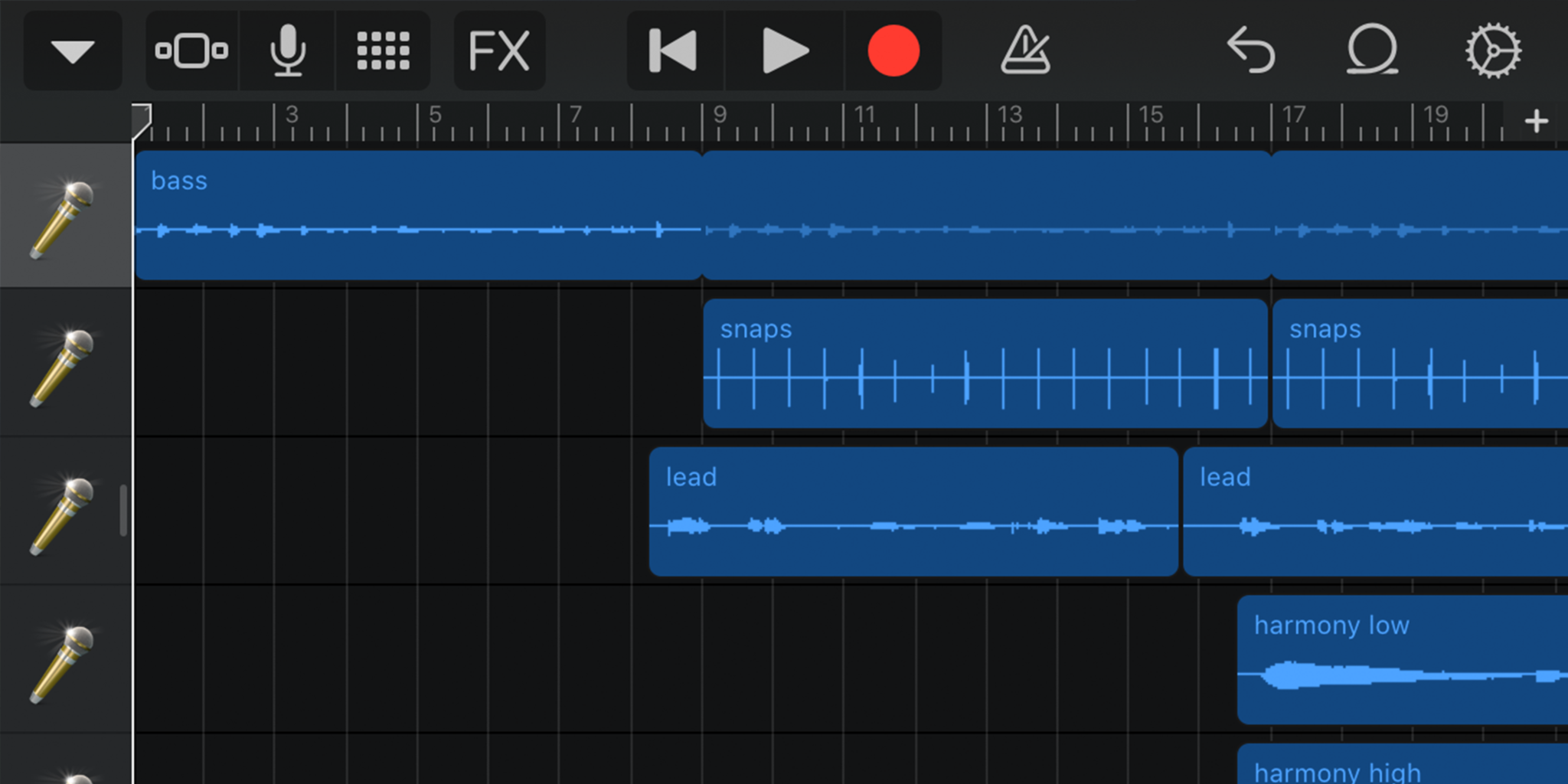Image resolution: width=1568 pixels, height=784 pixels.
Task: Start recording with the red button
Action: (893, 51)
